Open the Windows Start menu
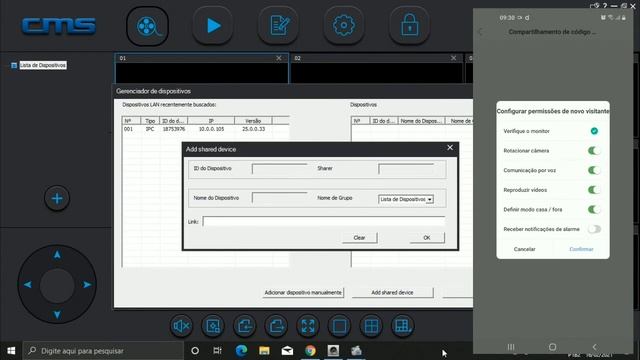The width and height of the screenshot is (640, 360). (x=11, y=351)
